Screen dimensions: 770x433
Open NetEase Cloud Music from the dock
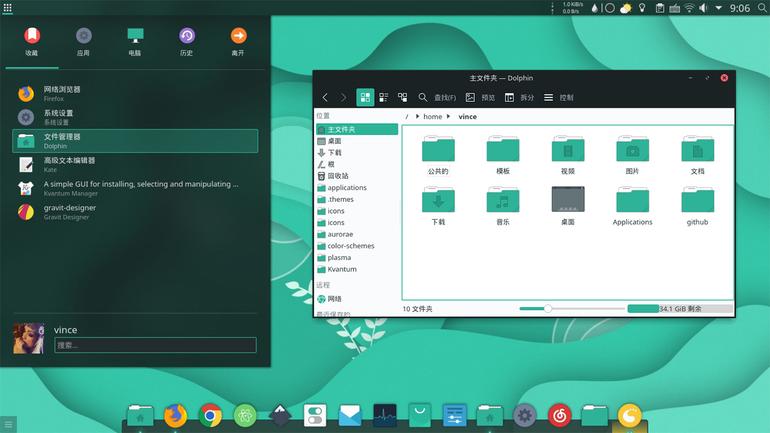pyautogui.click(x=559, y=416)
